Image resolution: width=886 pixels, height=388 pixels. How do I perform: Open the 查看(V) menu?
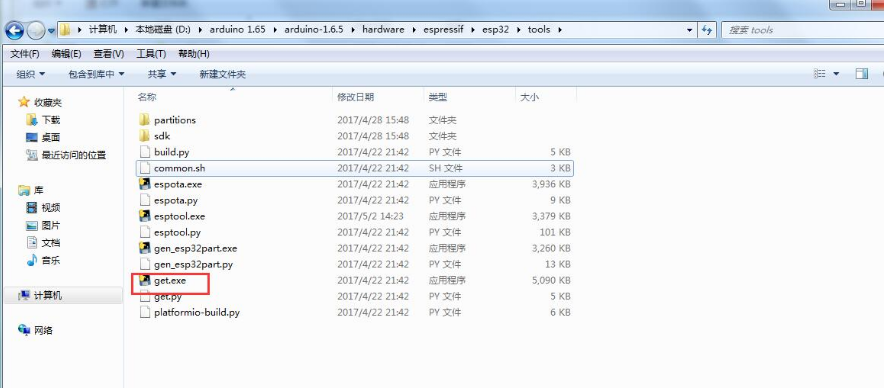point(108,54)
